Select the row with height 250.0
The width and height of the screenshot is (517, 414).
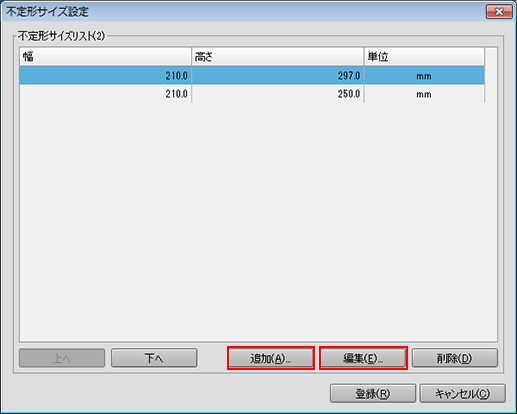point(252,94)
